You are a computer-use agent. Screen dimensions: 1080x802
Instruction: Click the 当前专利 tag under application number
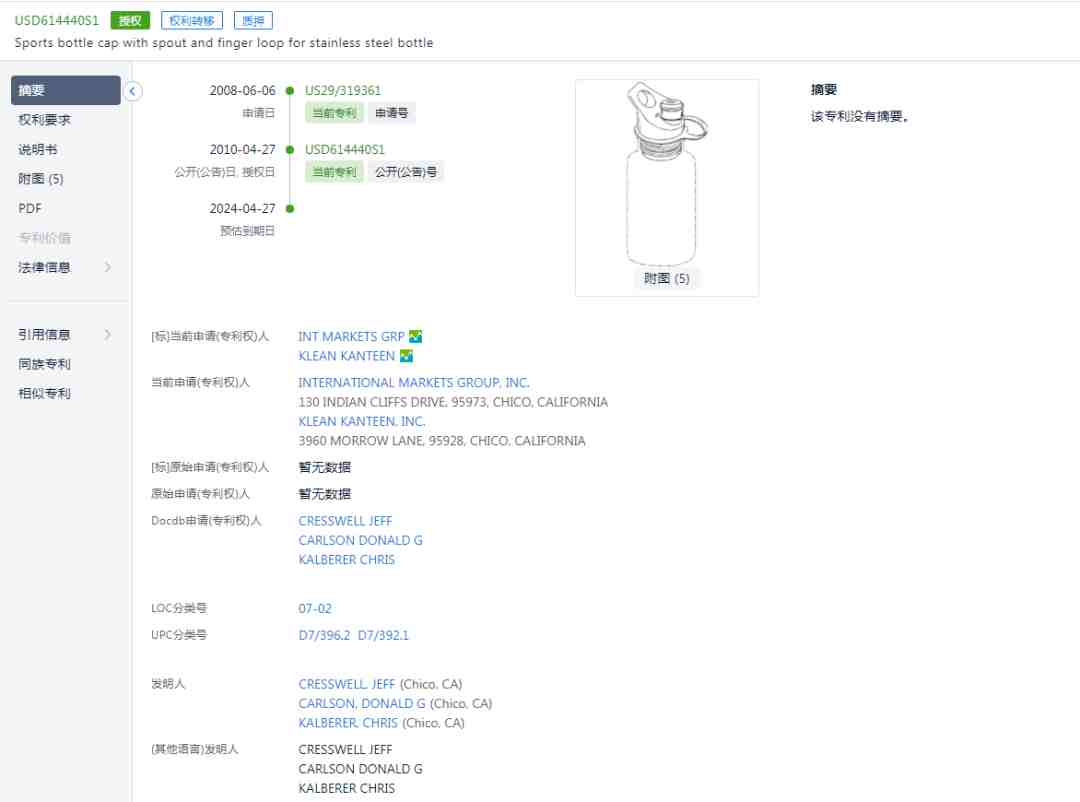[334, 113]
